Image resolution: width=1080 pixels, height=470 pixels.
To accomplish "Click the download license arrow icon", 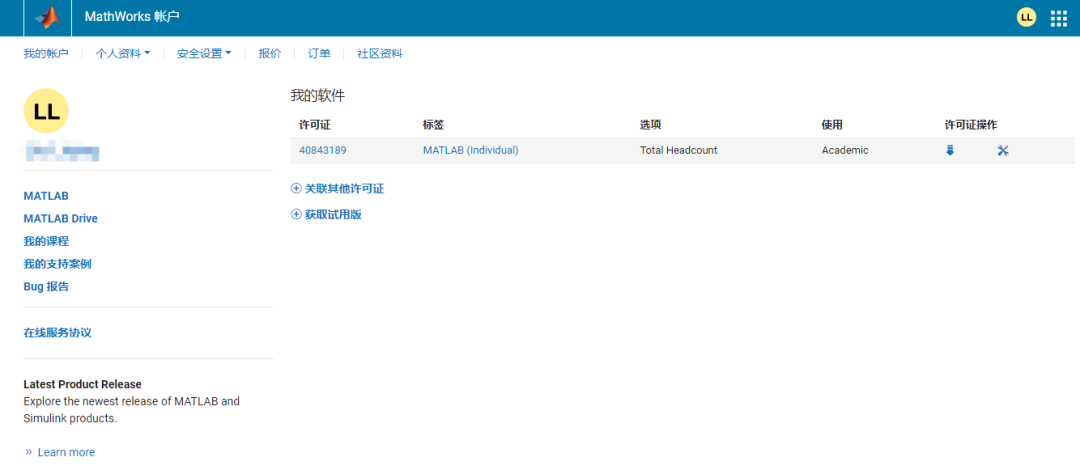I will [x=950, y=150].
